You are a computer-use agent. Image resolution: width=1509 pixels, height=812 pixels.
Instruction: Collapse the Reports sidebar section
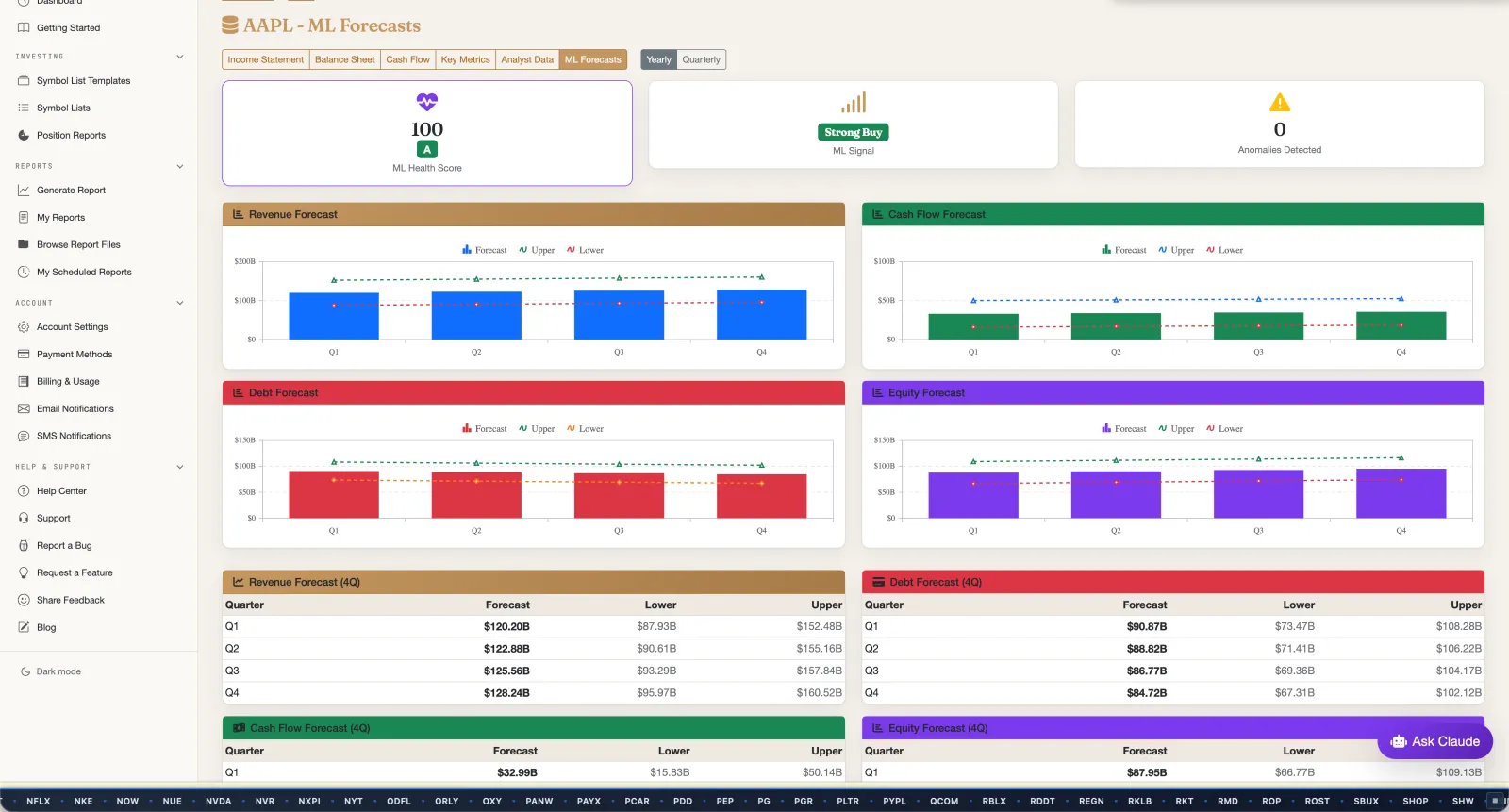[x=180, y=166]
